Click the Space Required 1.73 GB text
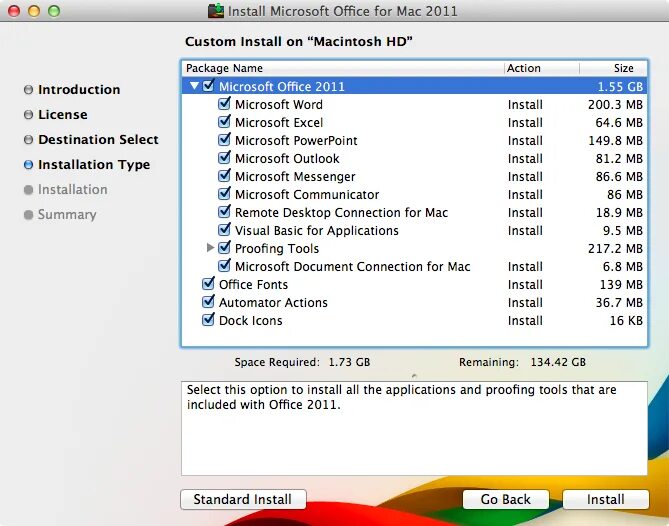669x526 pixels. 302,362
